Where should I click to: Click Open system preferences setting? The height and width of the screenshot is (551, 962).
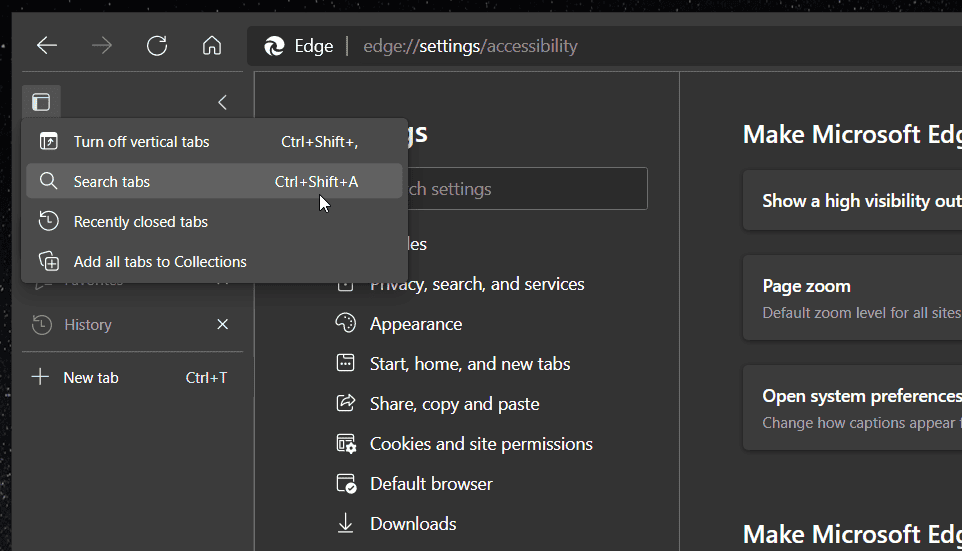[x=853, y=409]
